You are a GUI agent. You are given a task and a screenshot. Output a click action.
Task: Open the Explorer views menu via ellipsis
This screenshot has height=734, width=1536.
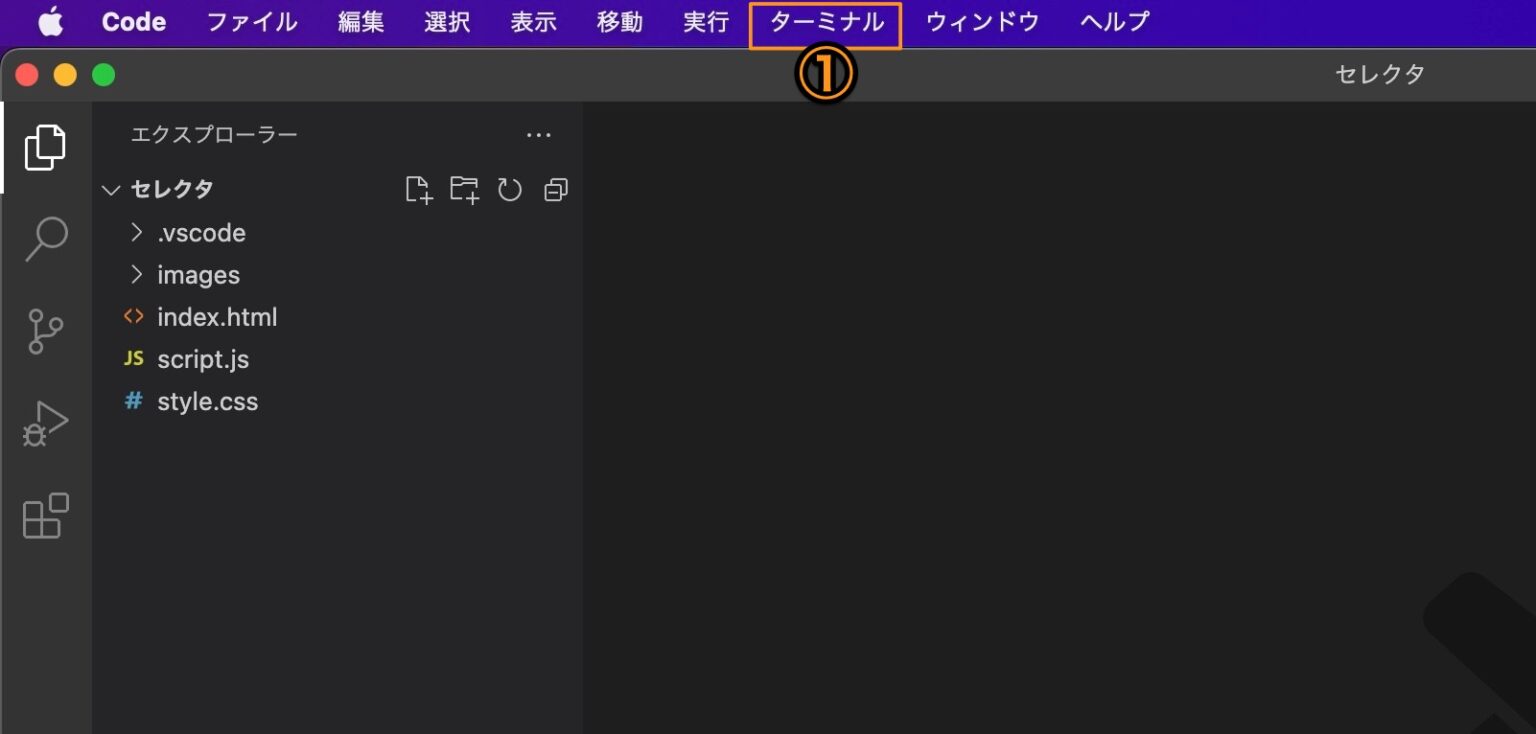[539, 135]
